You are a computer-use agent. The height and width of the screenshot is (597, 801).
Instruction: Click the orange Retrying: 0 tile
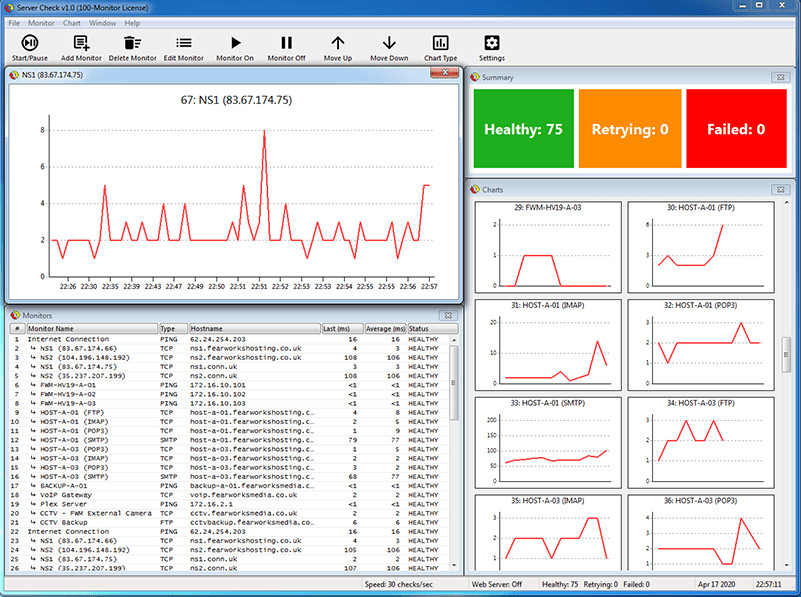coord(629,129)
